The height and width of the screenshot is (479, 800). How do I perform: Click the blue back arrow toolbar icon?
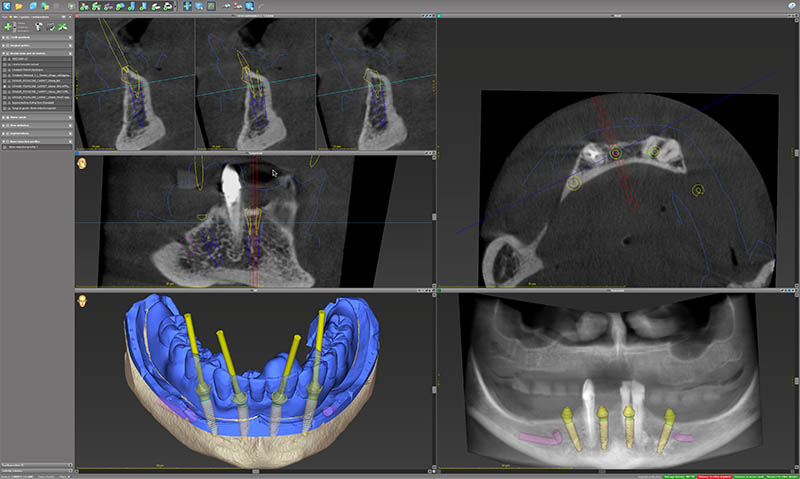[x=6, y=6]
